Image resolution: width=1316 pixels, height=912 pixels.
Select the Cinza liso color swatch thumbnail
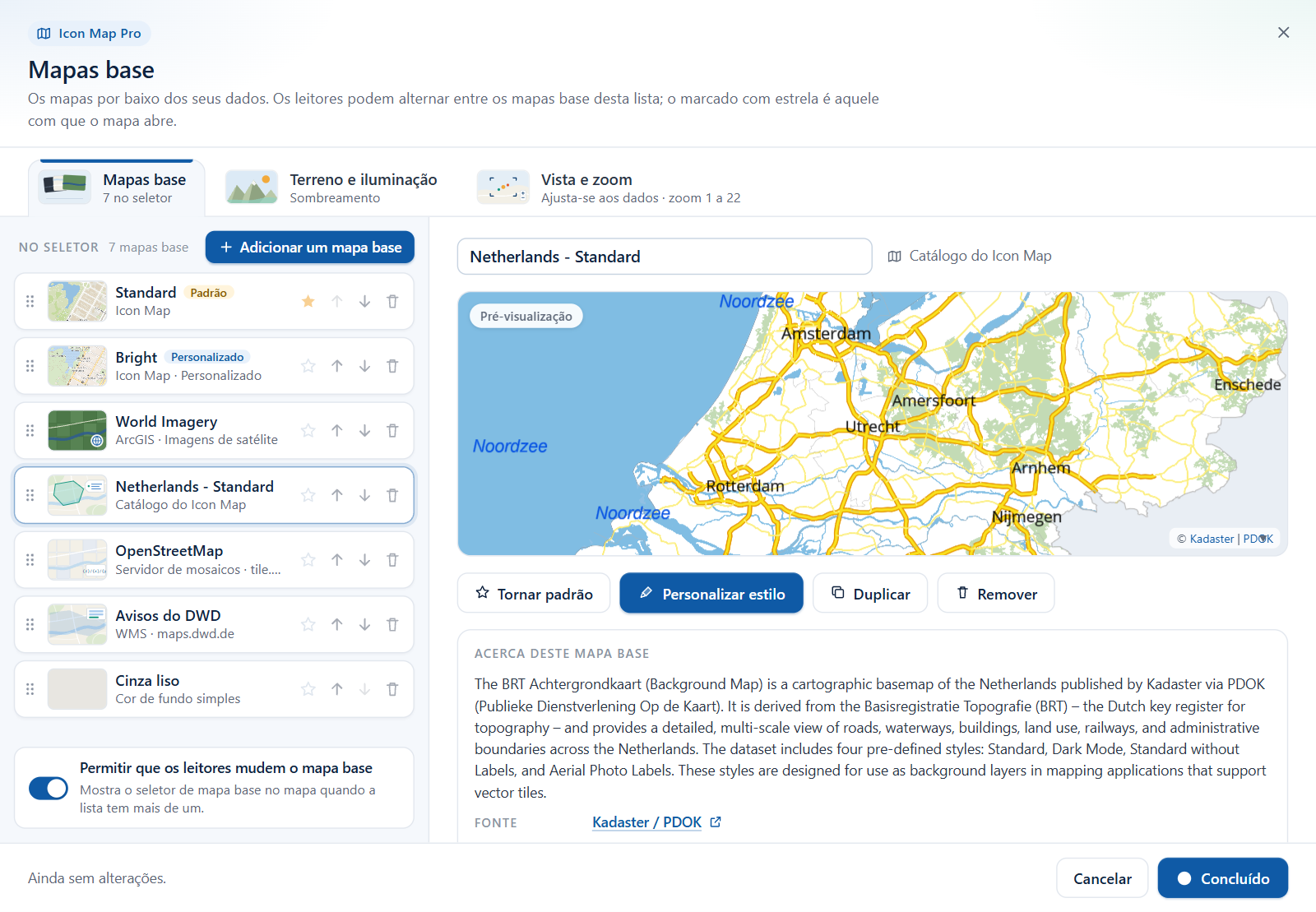coord(77,689)
